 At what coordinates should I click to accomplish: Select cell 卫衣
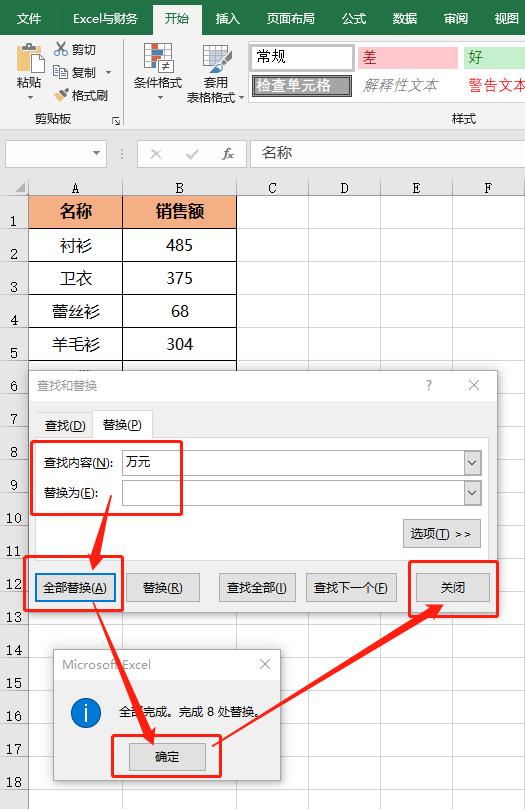tap(75, 278)
